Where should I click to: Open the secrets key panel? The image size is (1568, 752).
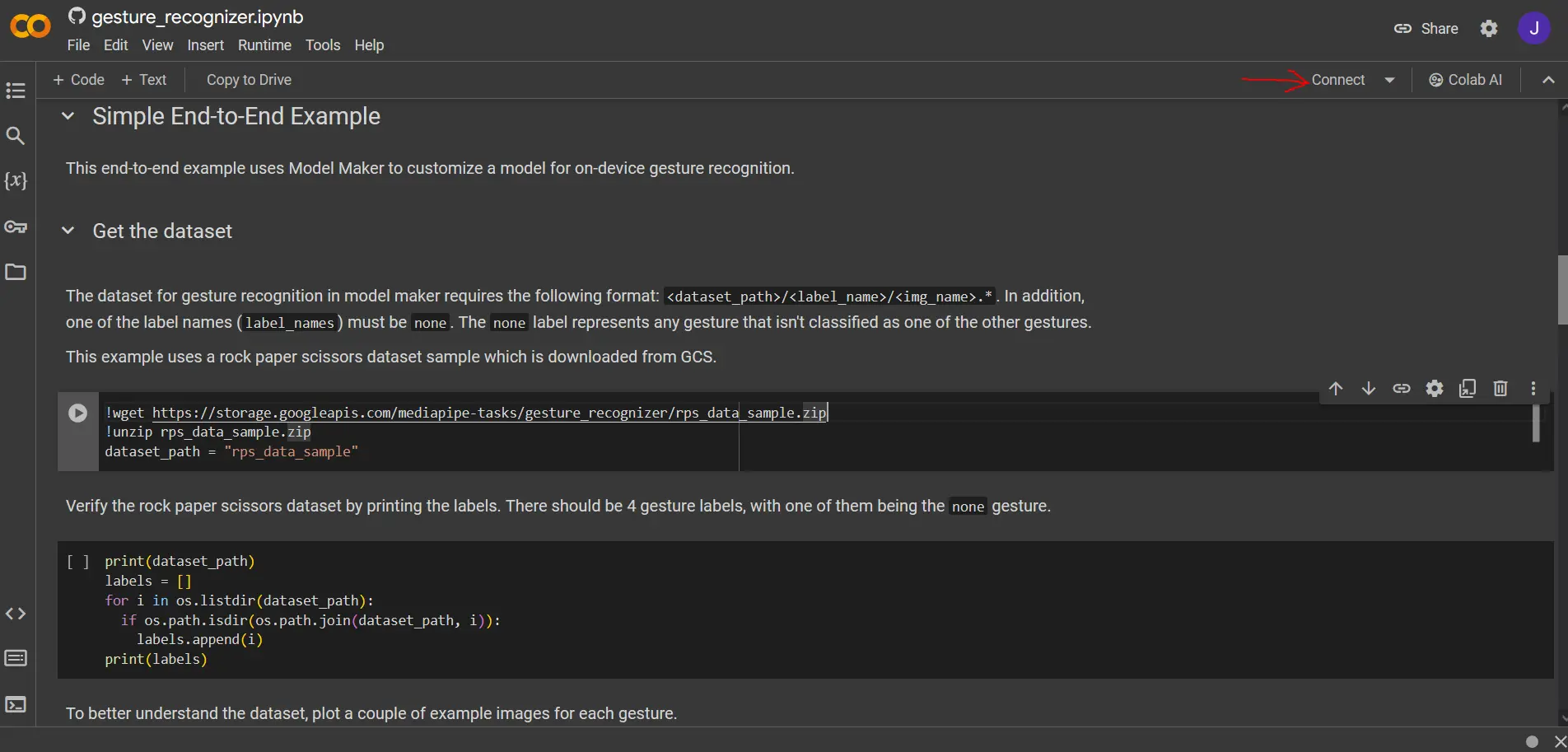16,227
